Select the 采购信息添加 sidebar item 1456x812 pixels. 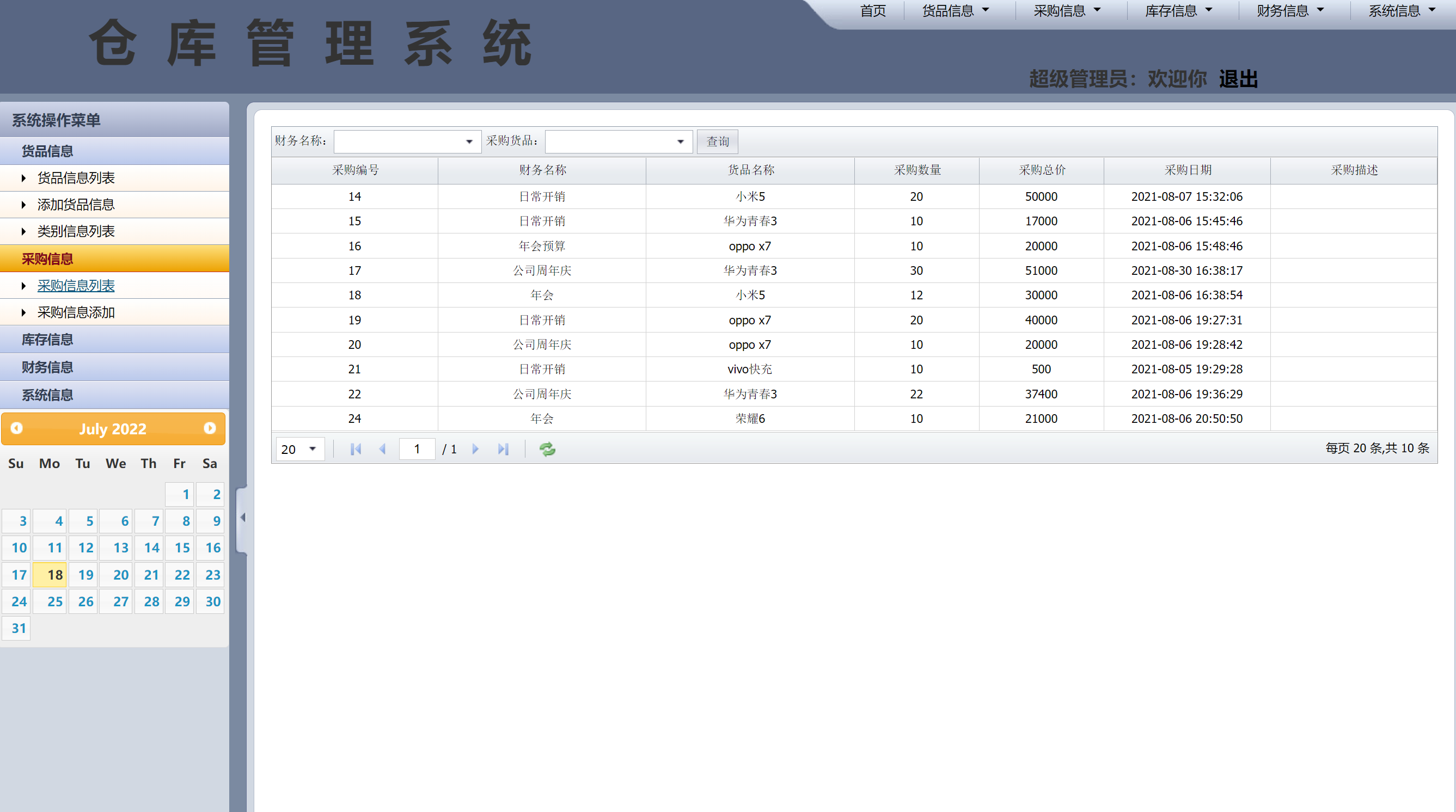[76, 312]
